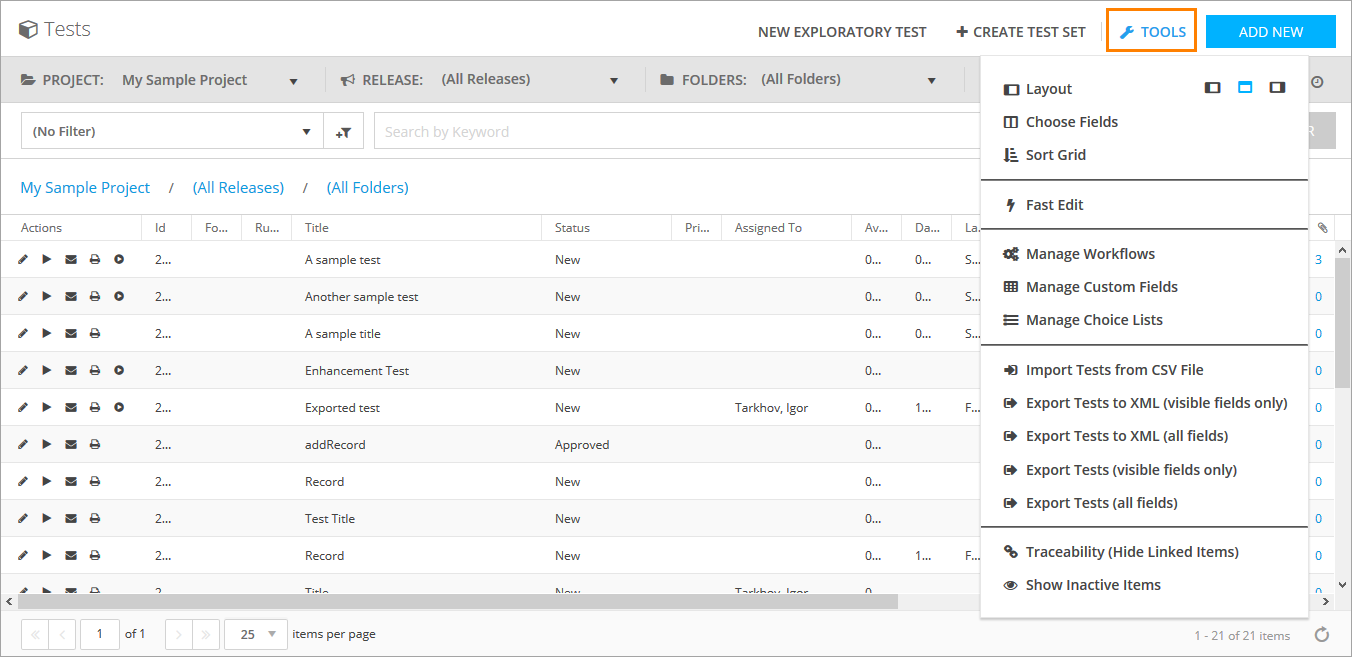Click the refresh icon at bottom right

coord(1321,635)
